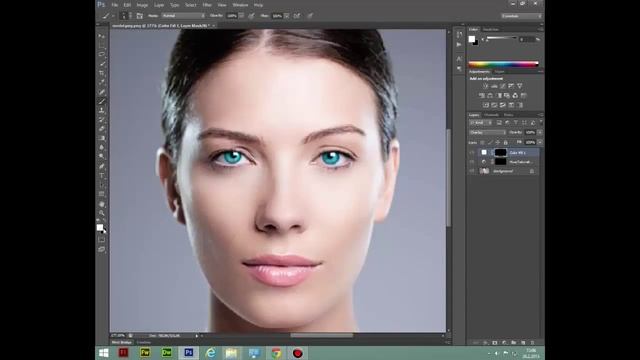Add a Levels adjustment
This screenshot has height=360, width=640.
point(494,86)
